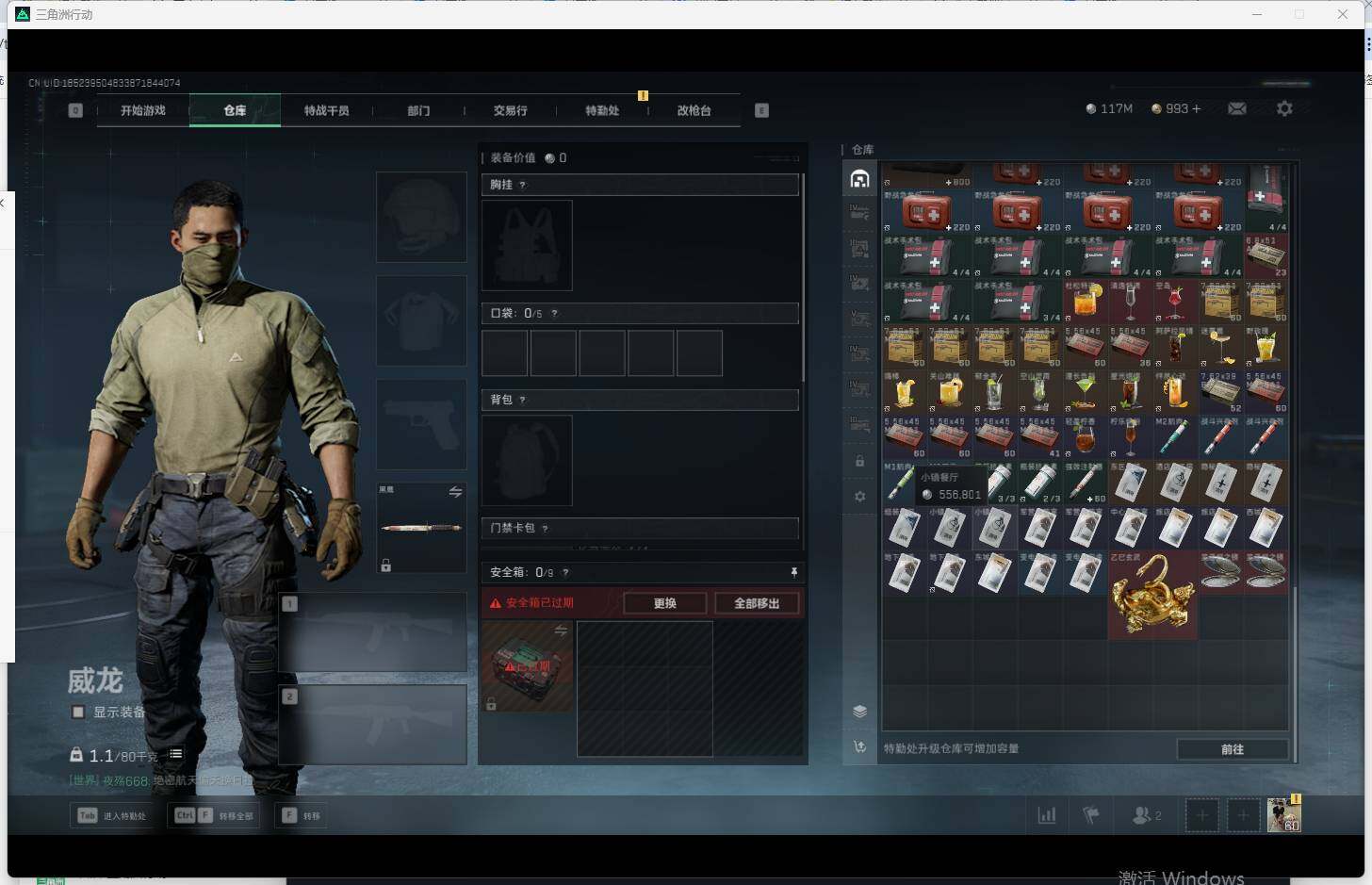Click the help question mark next to 胸挂

click(x=522, y=185)
